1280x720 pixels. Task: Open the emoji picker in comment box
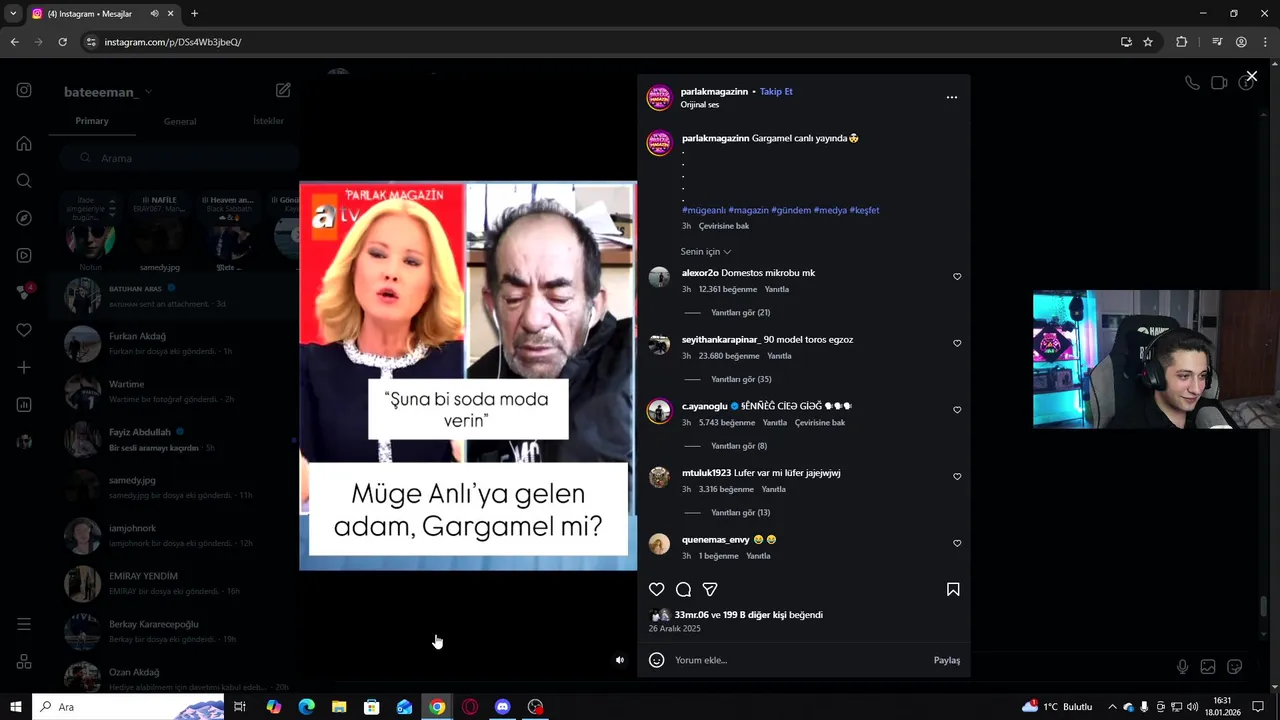[x=657, y=660]
